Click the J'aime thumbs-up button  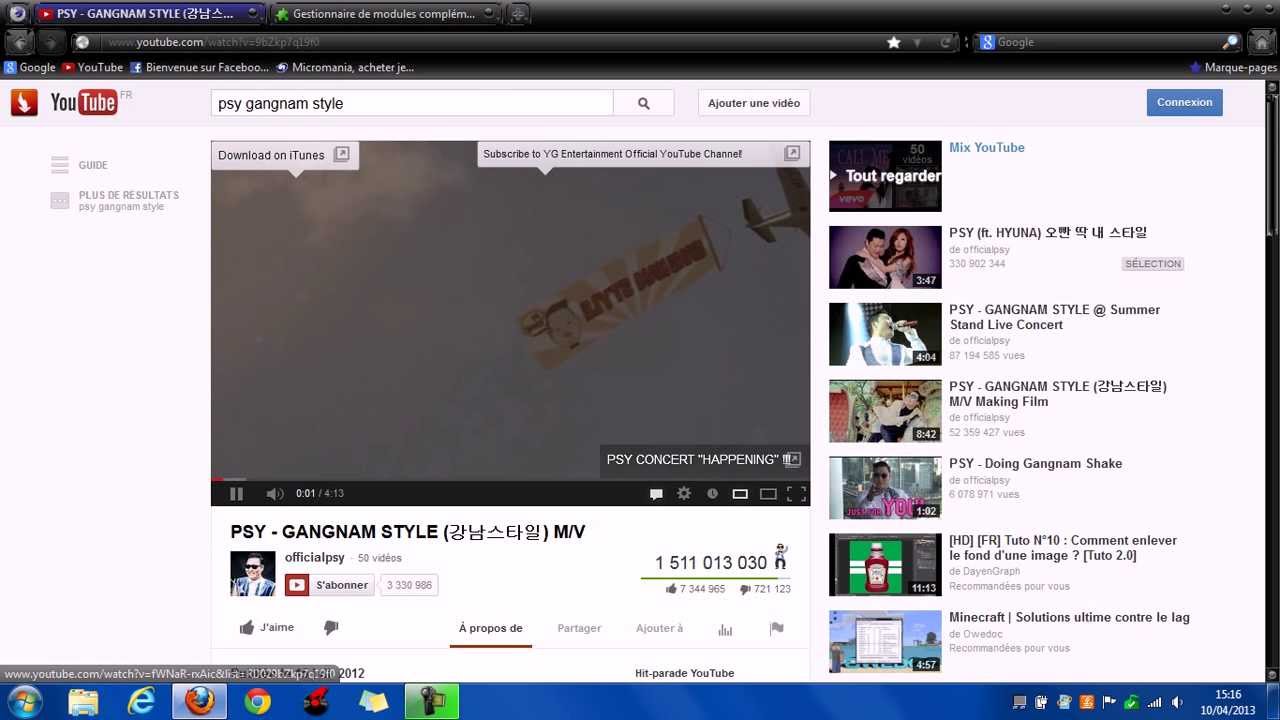point(267,627)
